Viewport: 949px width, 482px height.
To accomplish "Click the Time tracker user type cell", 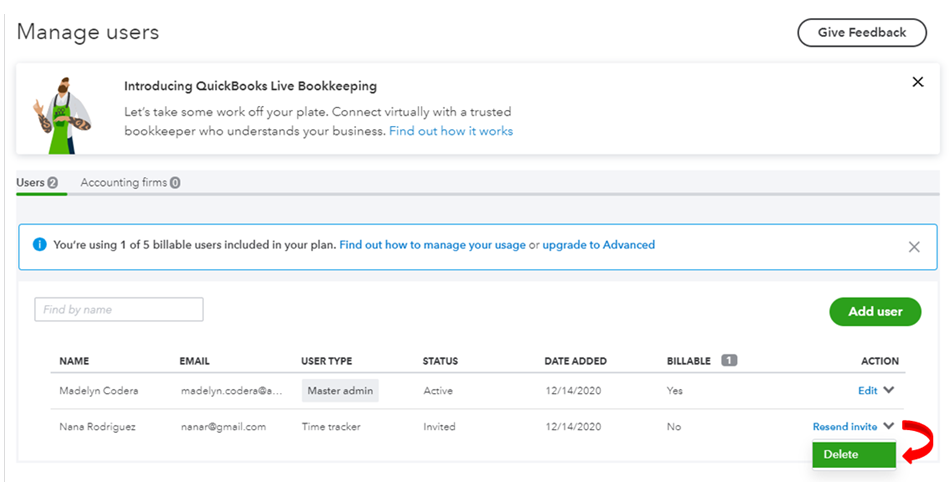I will tap(331, 427).
